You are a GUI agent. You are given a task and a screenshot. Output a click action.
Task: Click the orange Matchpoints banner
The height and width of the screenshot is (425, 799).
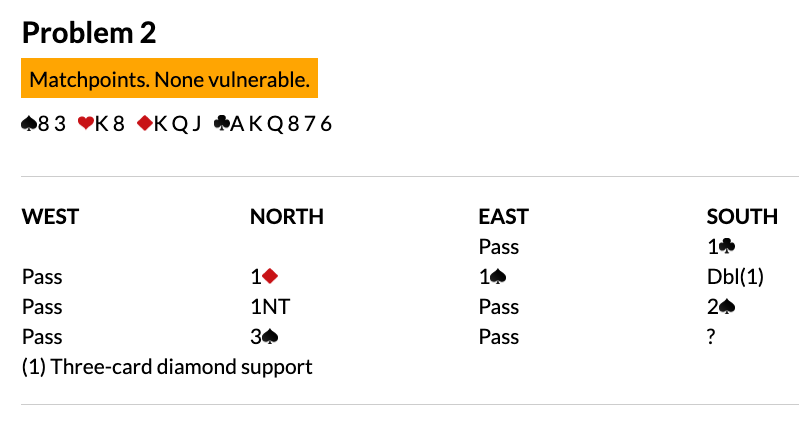point(169,78)
